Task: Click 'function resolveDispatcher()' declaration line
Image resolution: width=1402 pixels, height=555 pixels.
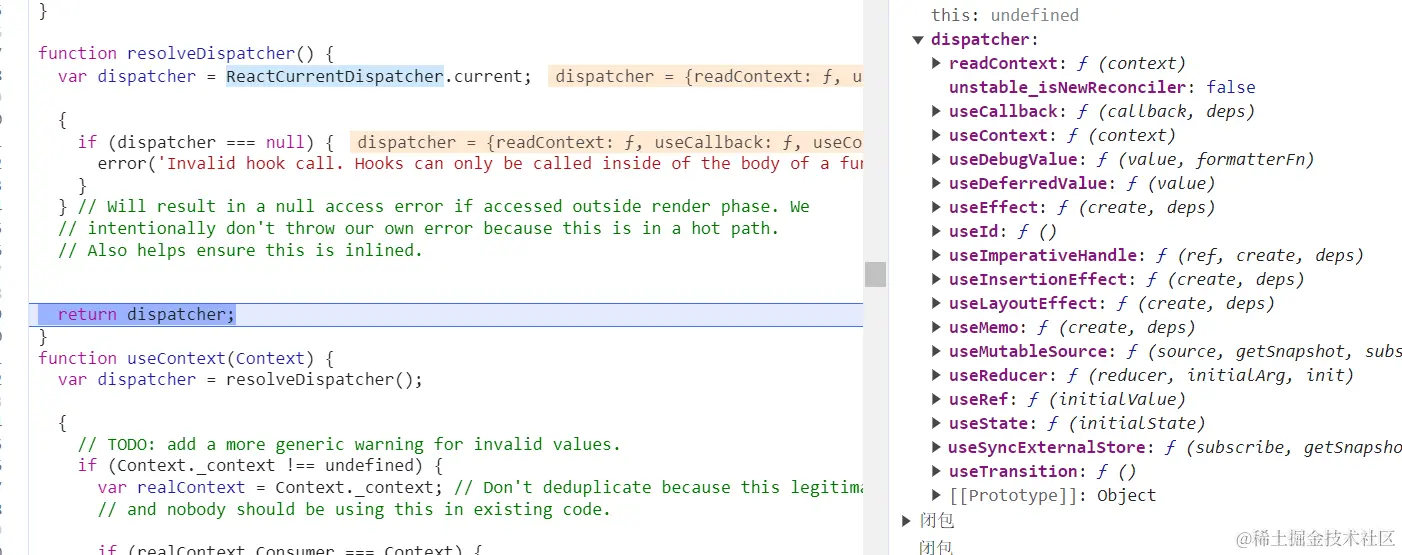Action: (186, 53)
